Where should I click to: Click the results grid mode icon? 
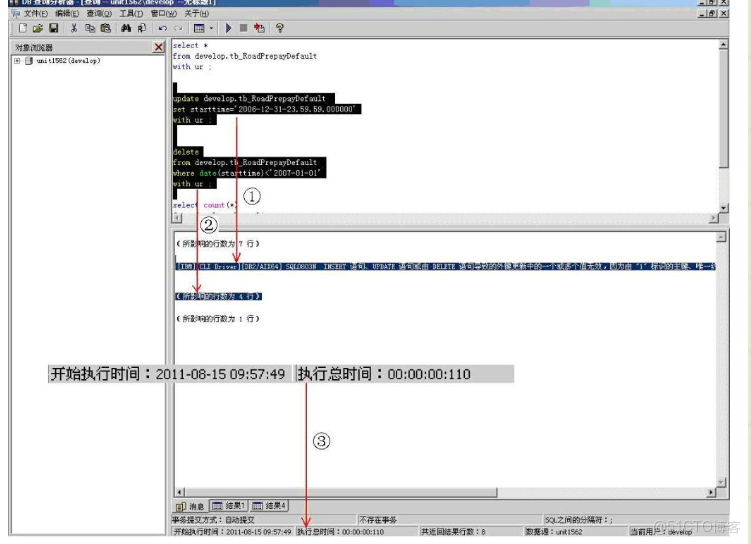pos(199,28)
